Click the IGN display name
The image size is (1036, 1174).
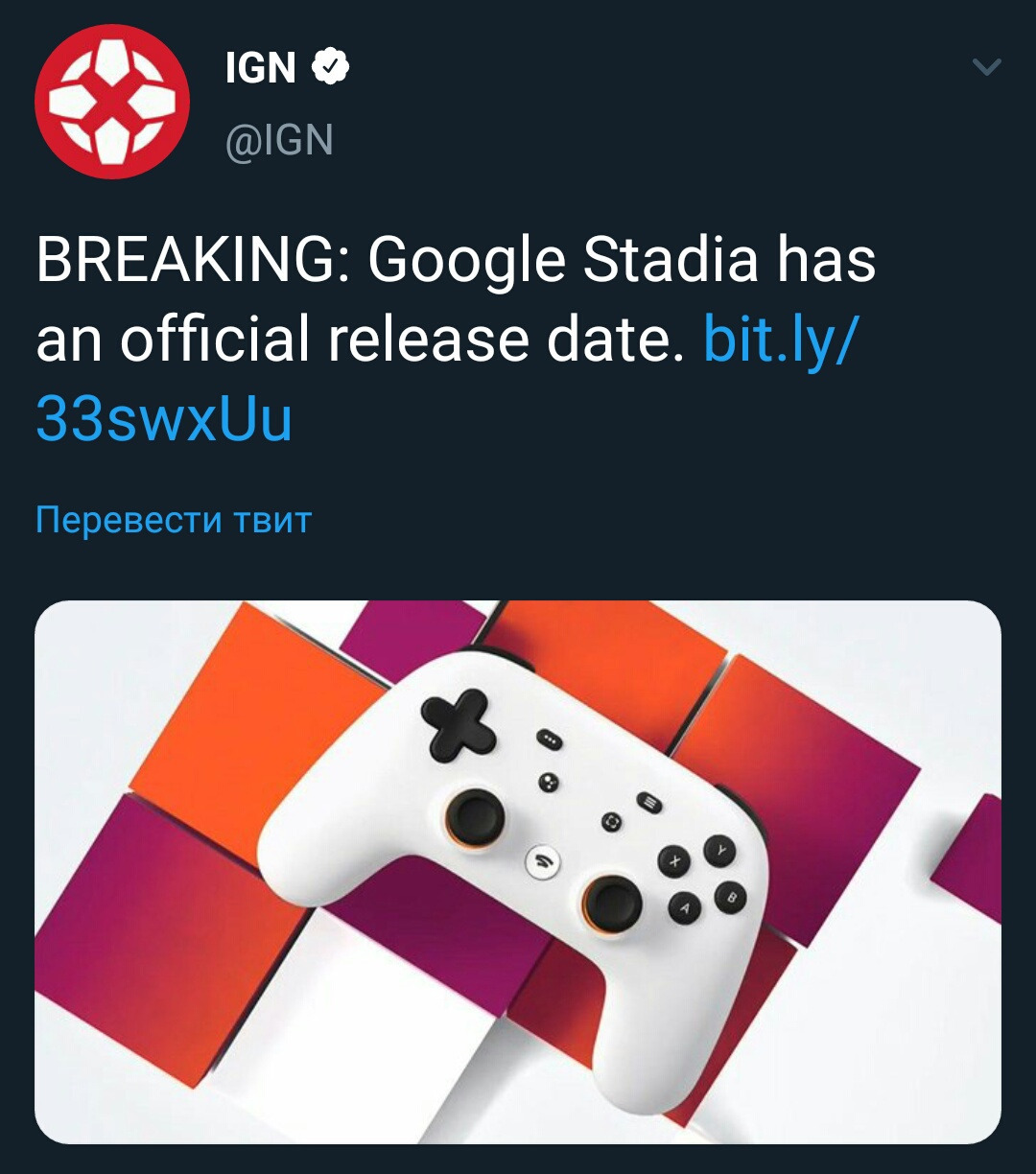260,68
